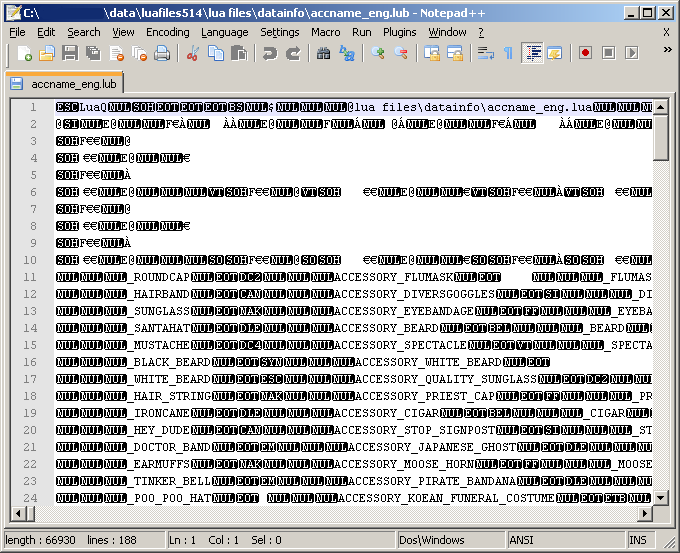Click the Zoom In magnifier icon

tap(378, 53)
